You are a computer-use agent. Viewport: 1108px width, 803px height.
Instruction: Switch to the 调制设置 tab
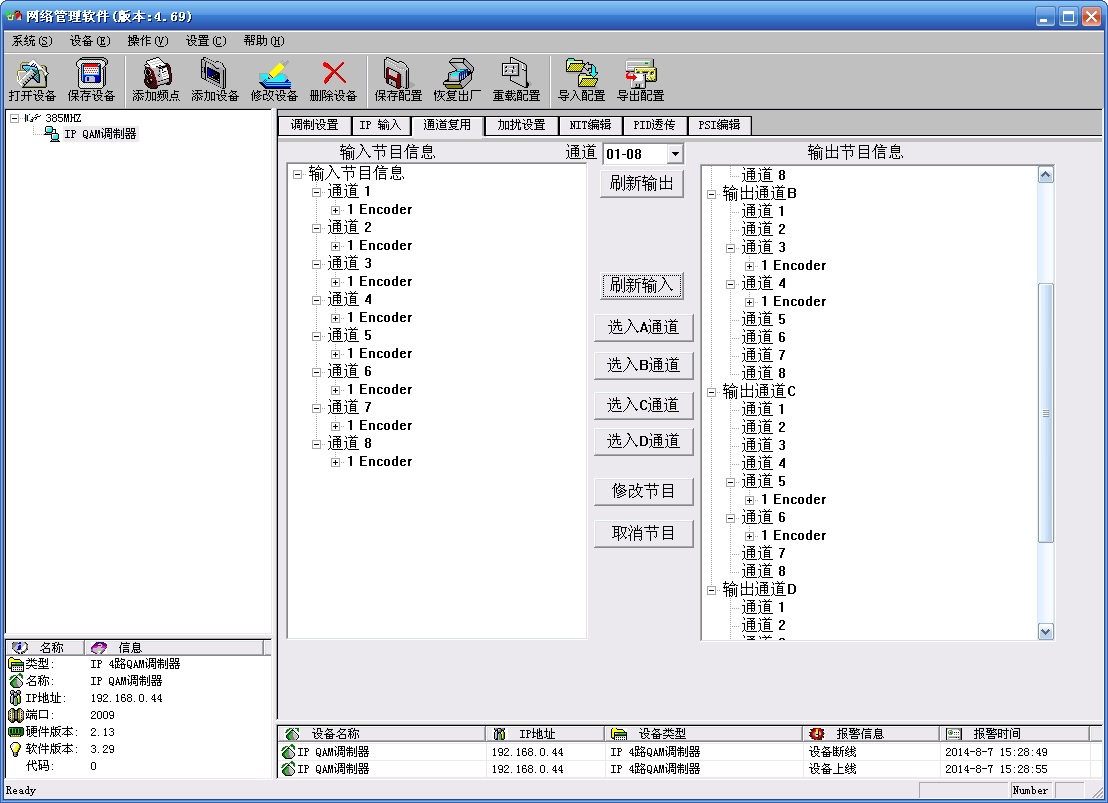tap(314, 125)
